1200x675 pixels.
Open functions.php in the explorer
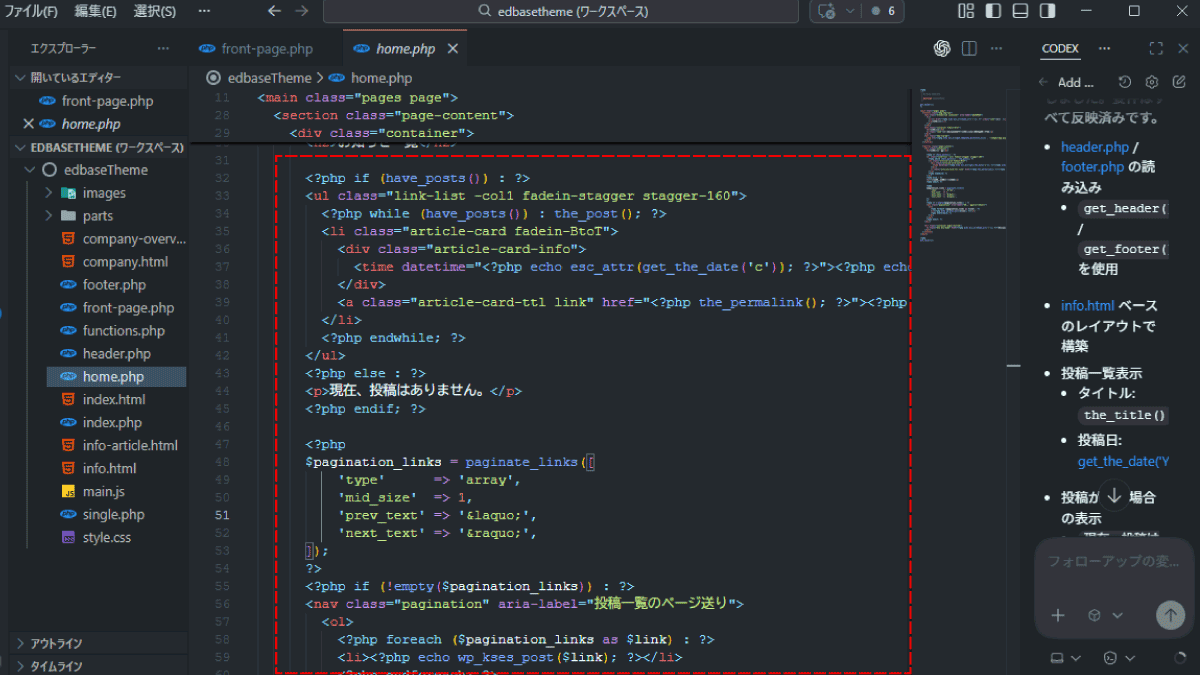click(124, 331)
